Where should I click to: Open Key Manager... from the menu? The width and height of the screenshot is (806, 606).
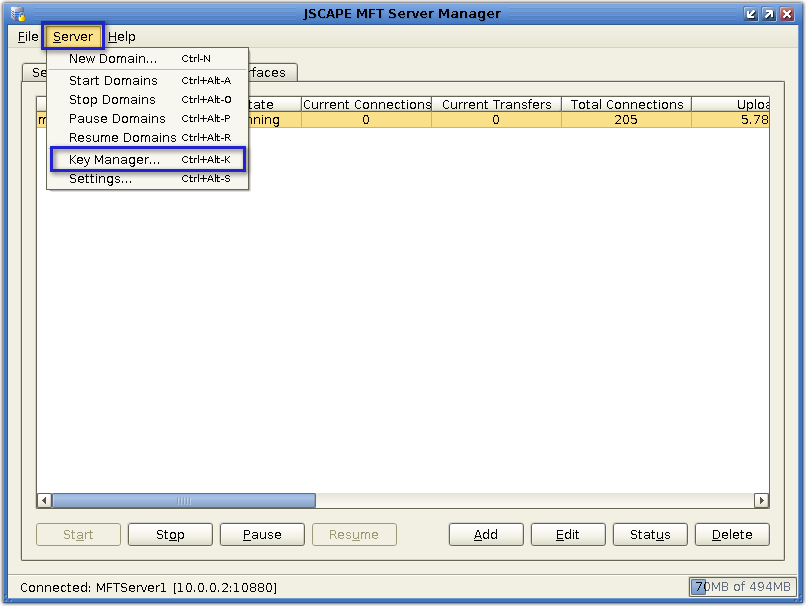tap(148, 159)
